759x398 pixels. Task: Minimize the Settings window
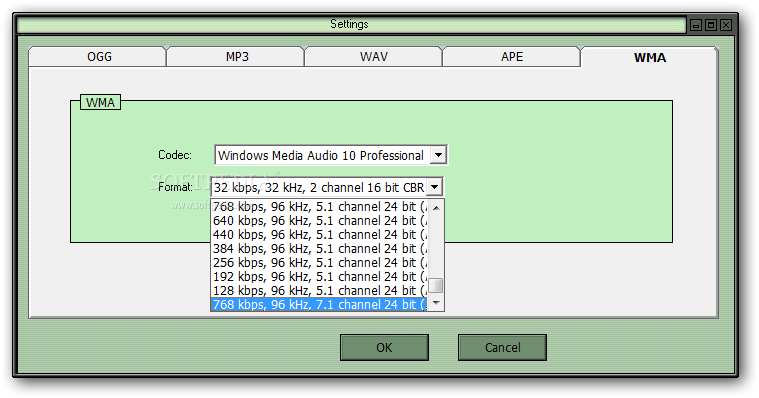click(x=696, y=25)
